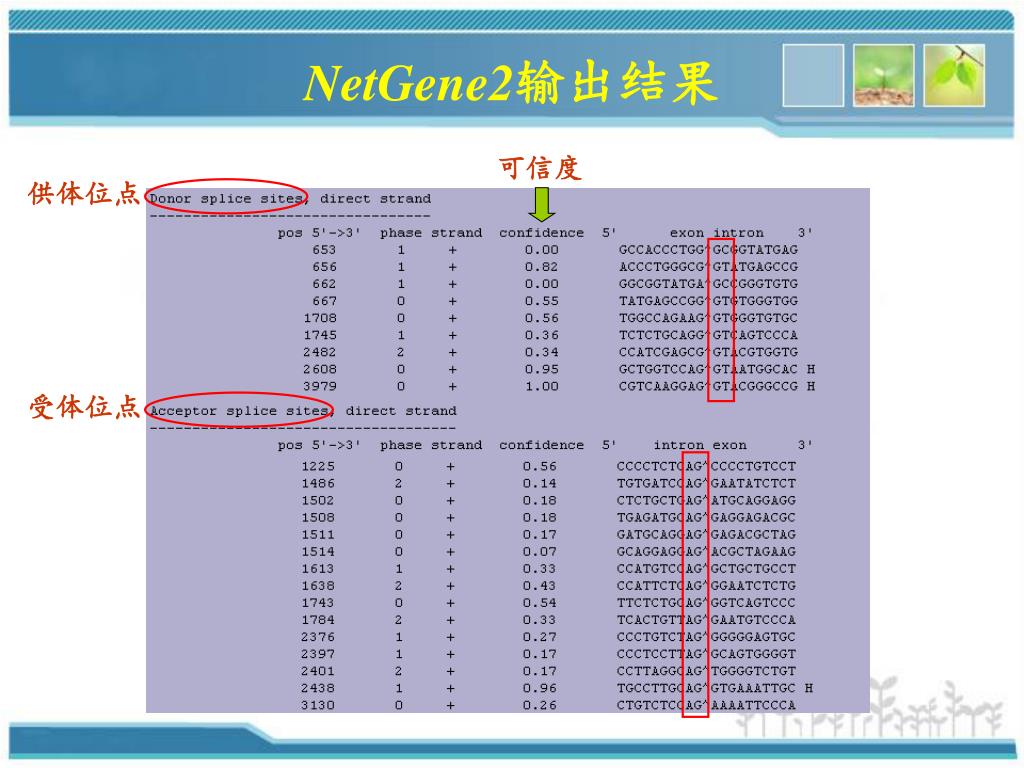Click sequence TGCCTTGCAG^GTGAAATTGC
This screenshot has height=768, width=1024.
(706, 688)
